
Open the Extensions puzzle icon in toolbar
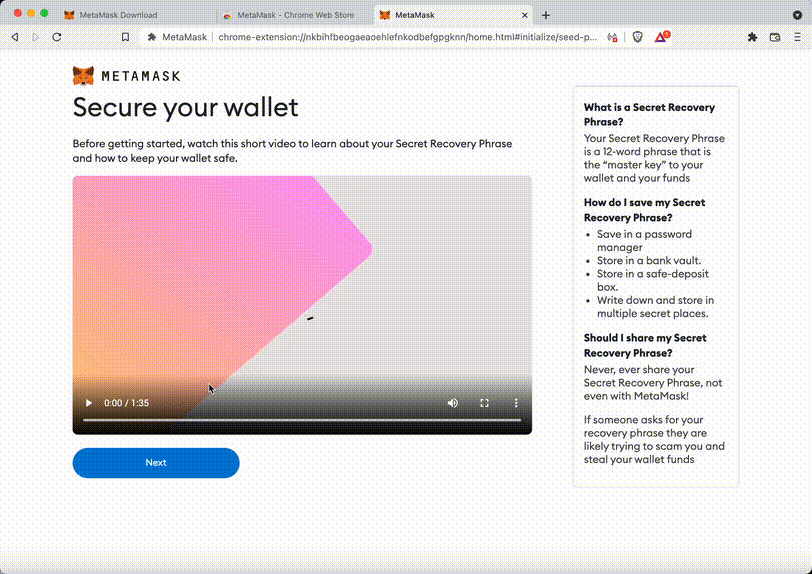coord(752,37)
